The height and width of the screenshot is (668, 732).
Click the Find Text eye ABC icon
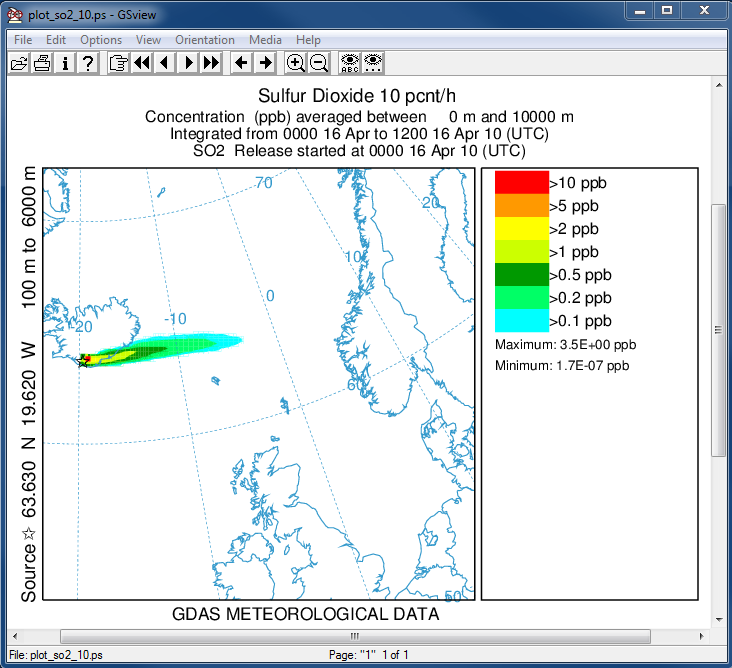(350, 63)
